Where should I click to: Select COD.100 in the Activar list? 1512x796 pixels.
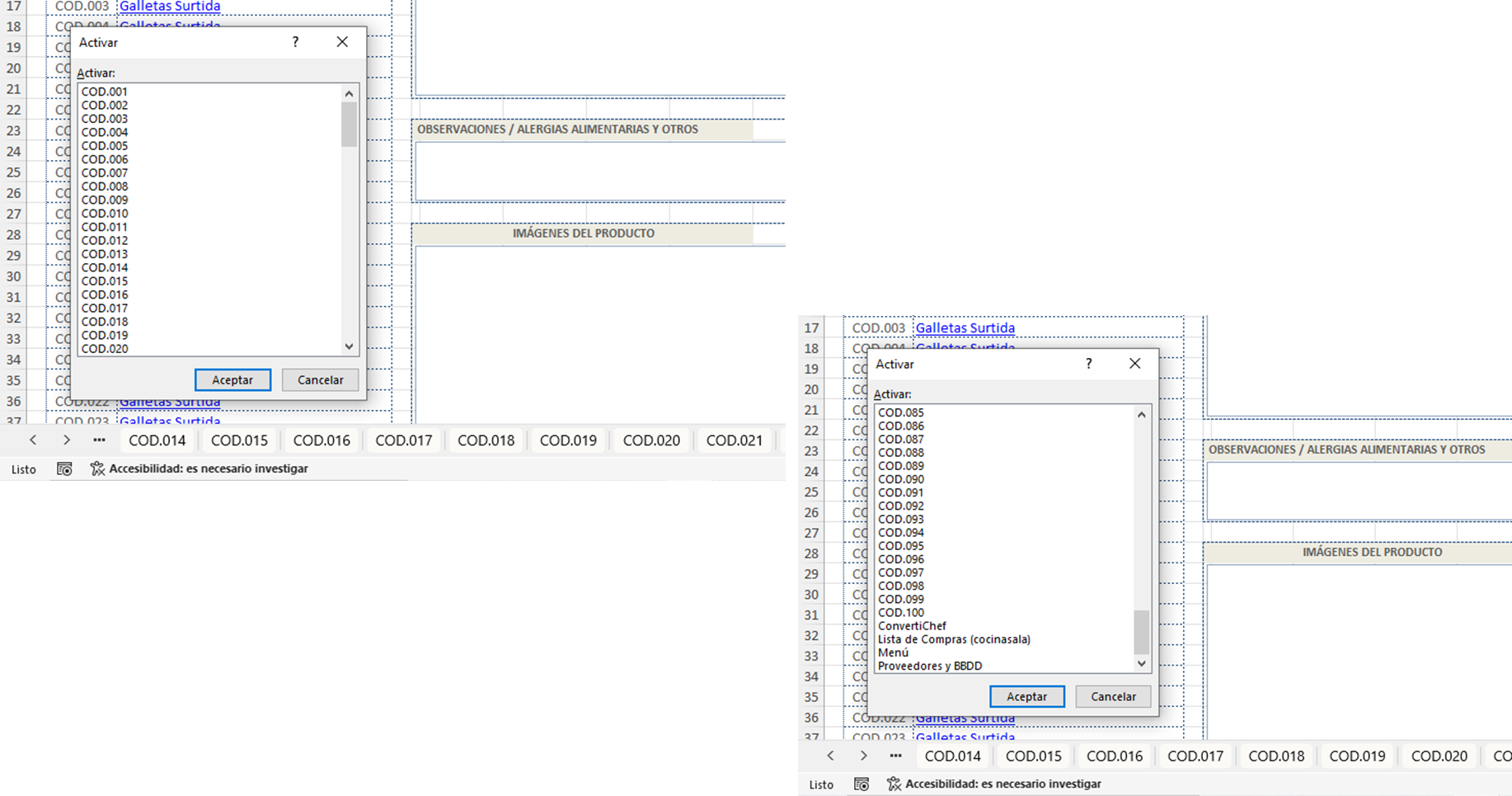(901, 613)
